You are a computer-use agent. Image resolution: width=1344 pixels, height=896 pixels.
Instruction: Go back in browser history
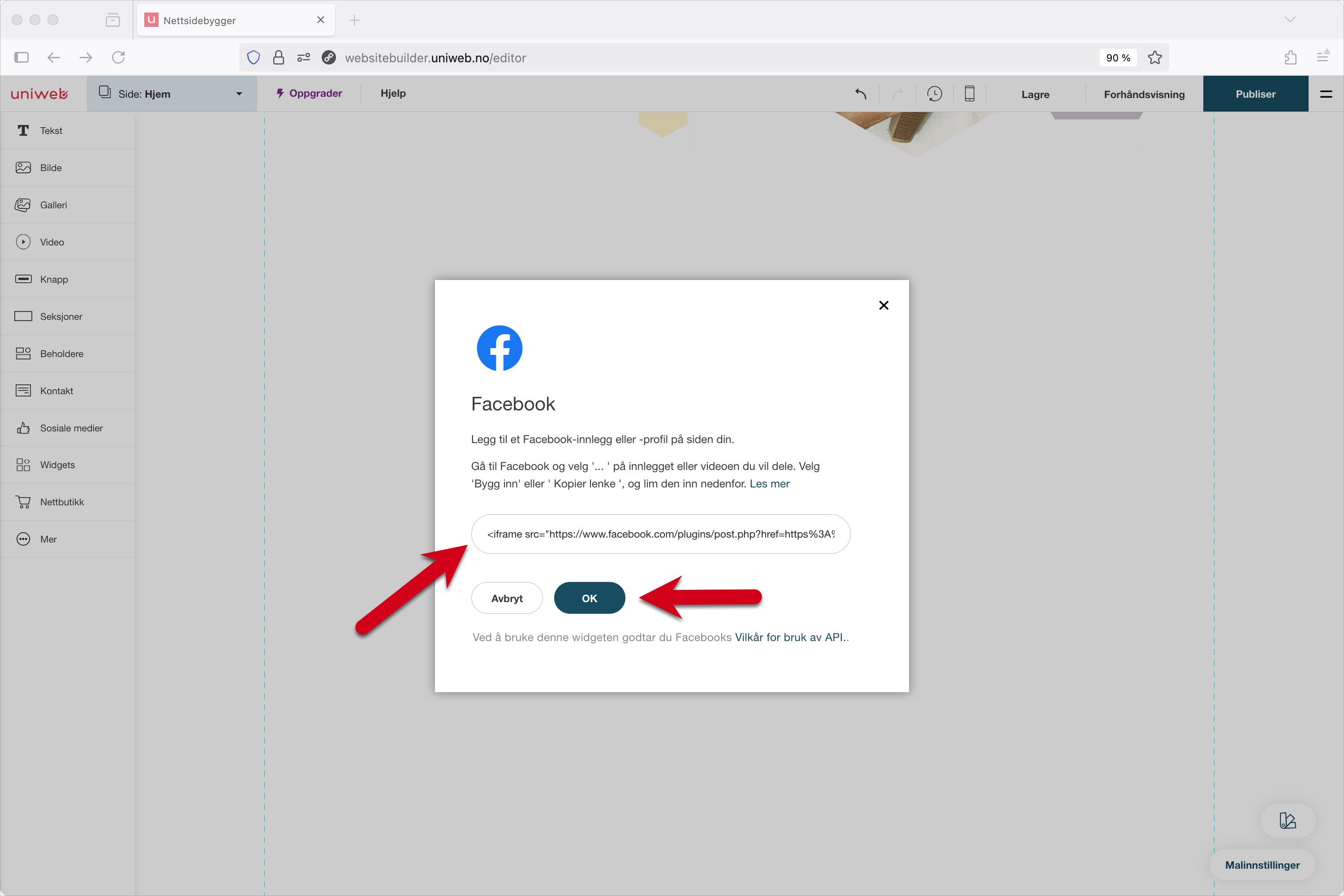54,57
